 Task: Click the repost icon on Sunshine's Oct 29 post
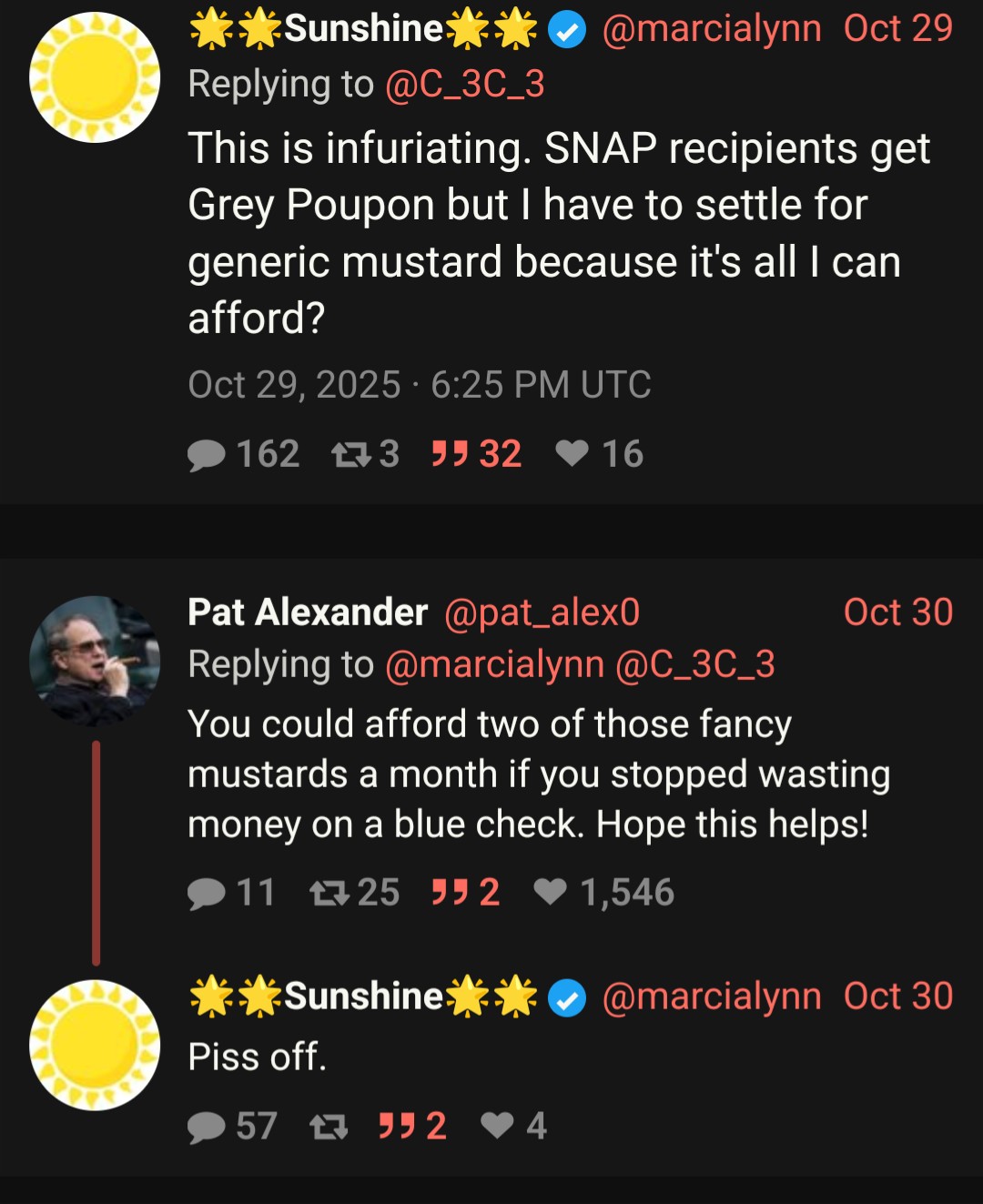[x=353, y=454]
